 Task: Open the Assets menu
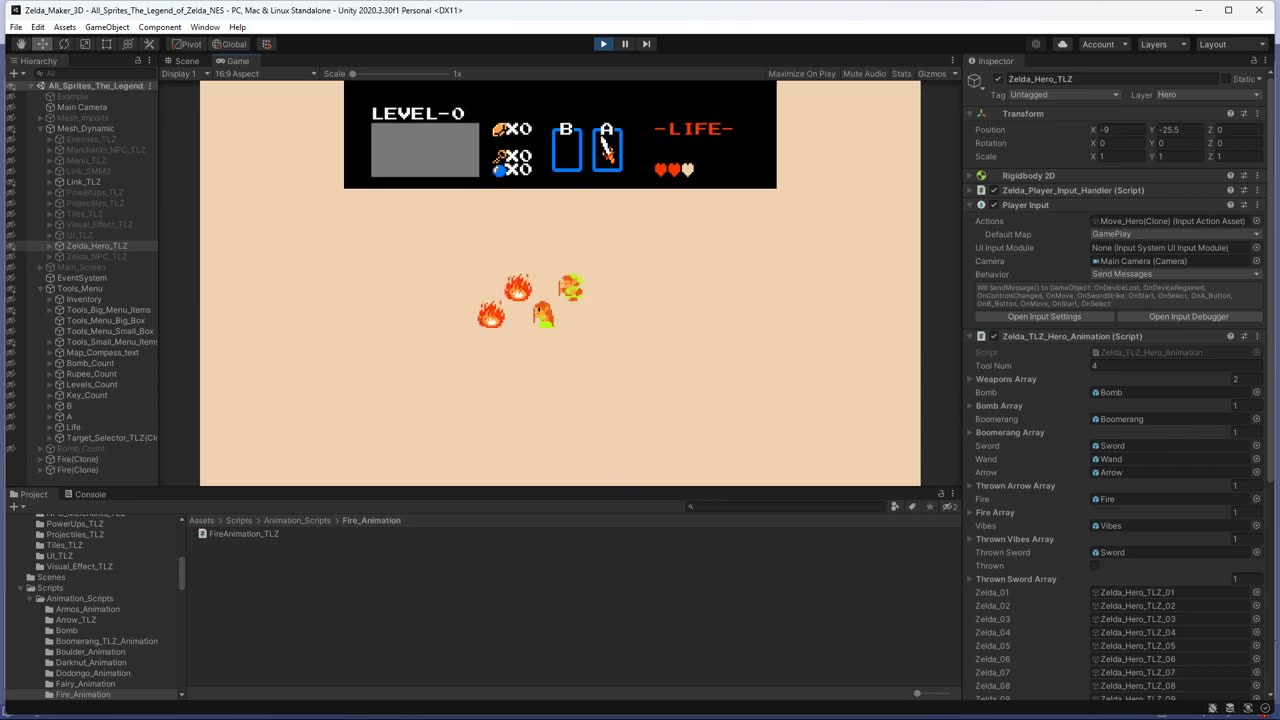[x=65, y=27]
